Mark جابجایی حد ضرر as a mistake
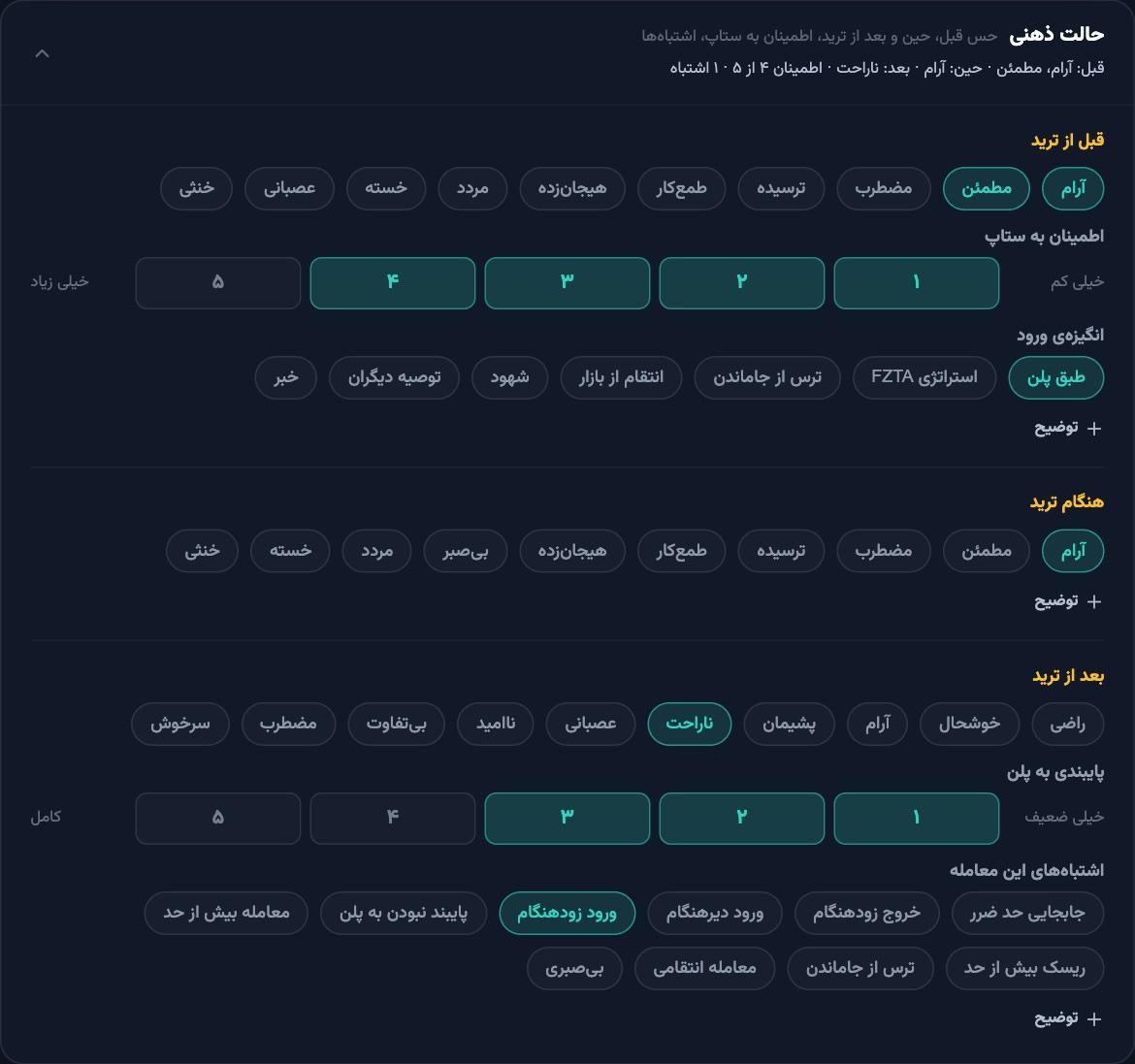Image resolution: width=1135 pixels, height=1064 pixels. coord(1027,914)
